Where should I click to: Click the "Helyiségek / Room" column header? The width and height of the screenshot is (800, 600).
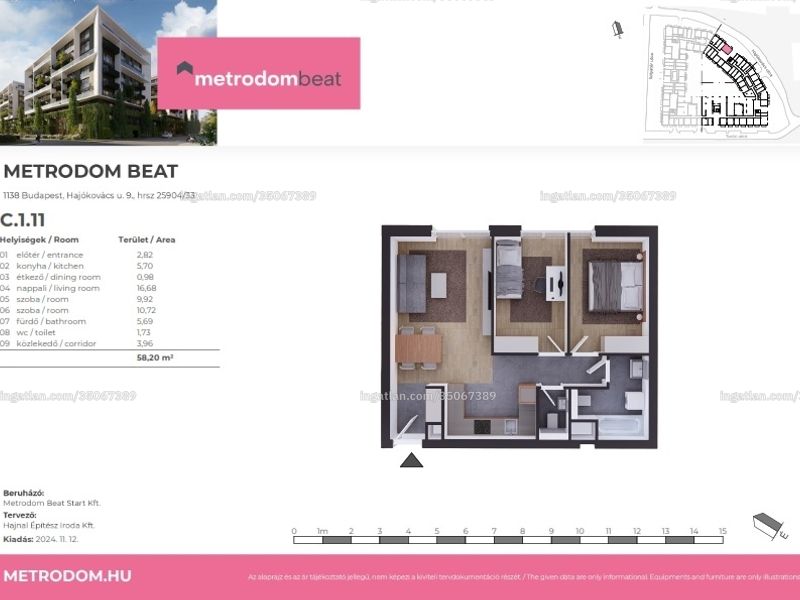pyautogui.click(x=40, y=239)
